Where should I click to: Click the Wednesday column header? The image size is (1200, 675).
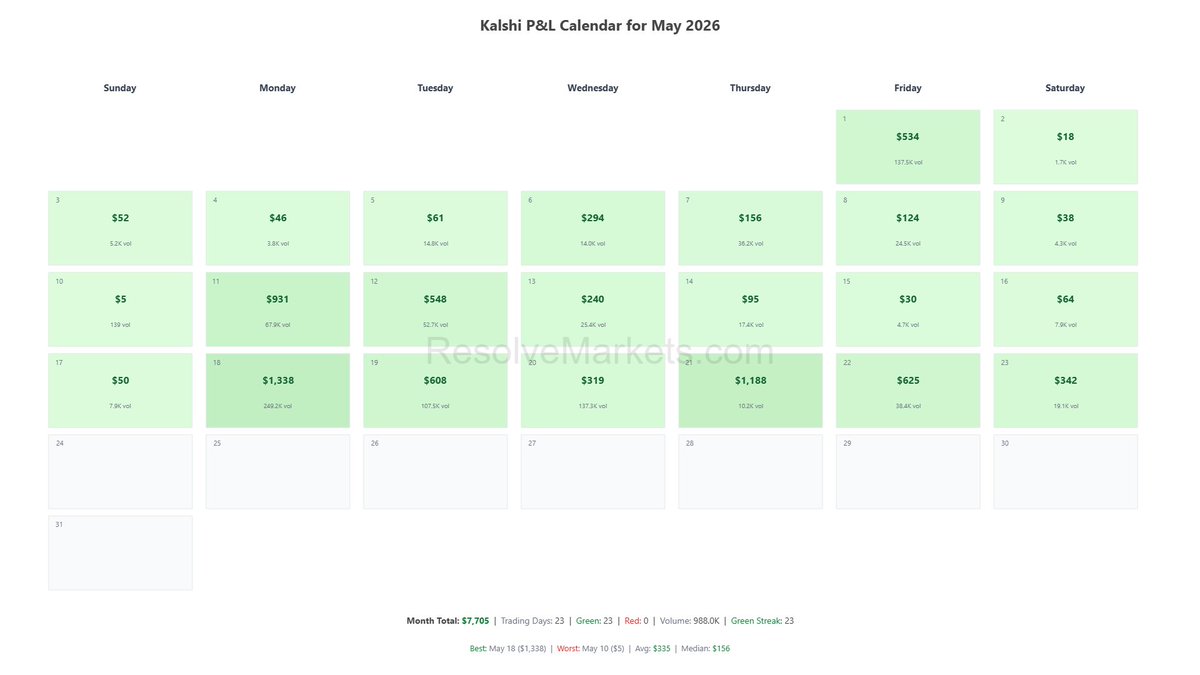coord(593,88)
